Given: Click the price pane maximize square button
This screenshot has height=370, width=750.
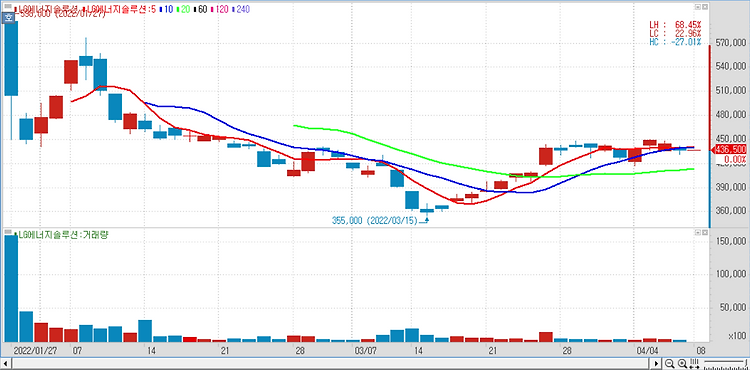Looking at the screenshot, I should [704, 8].
